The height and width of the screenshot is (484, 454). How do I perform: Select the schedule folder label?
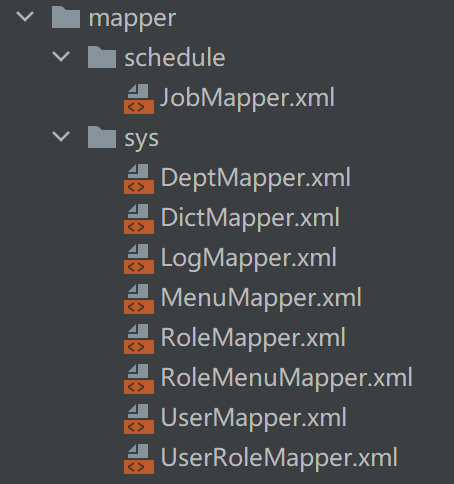tap(175, 57)
